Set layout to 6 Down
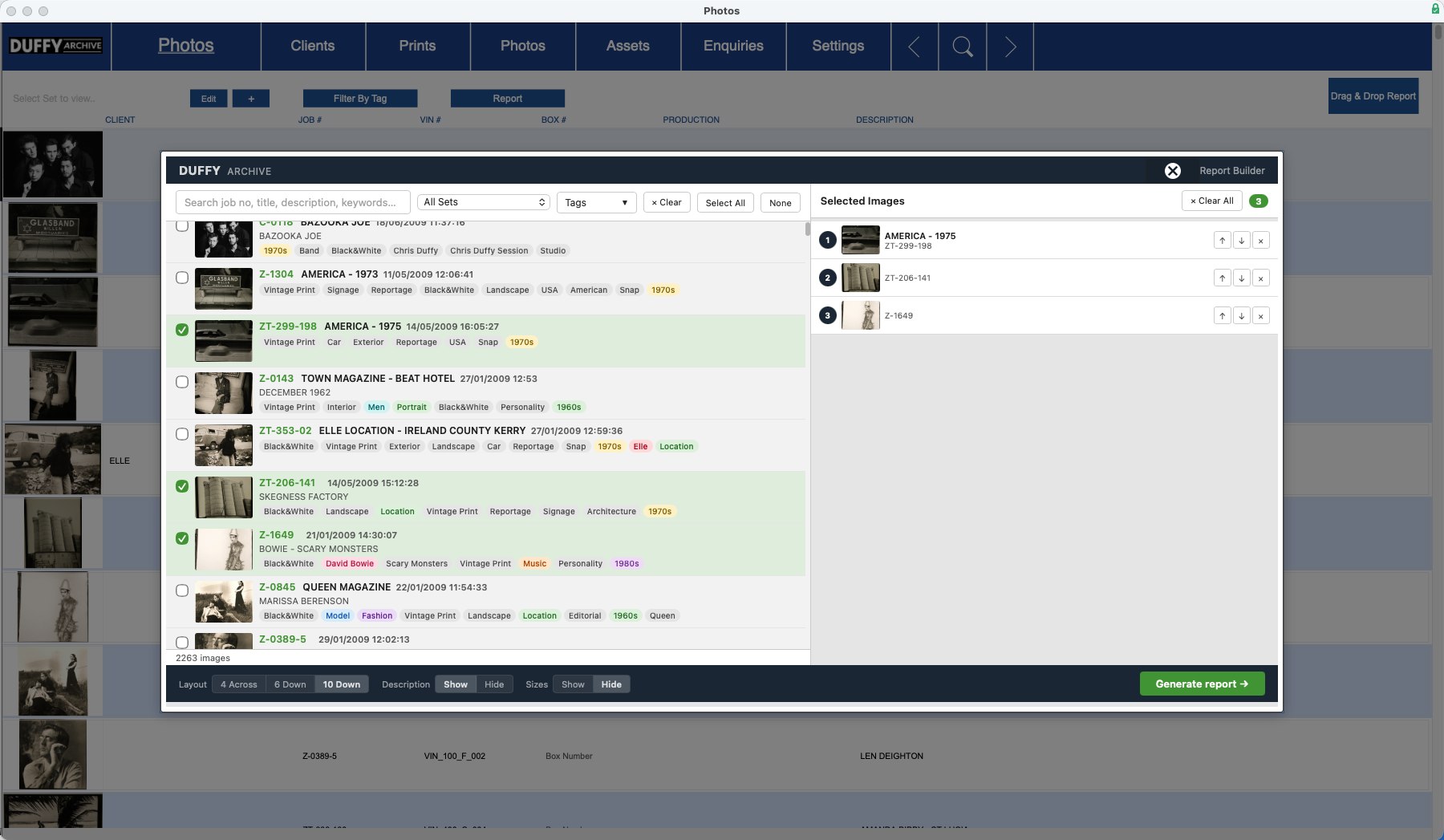The image size is (1444, 840). pyautogui.click(x=290, y=684)
